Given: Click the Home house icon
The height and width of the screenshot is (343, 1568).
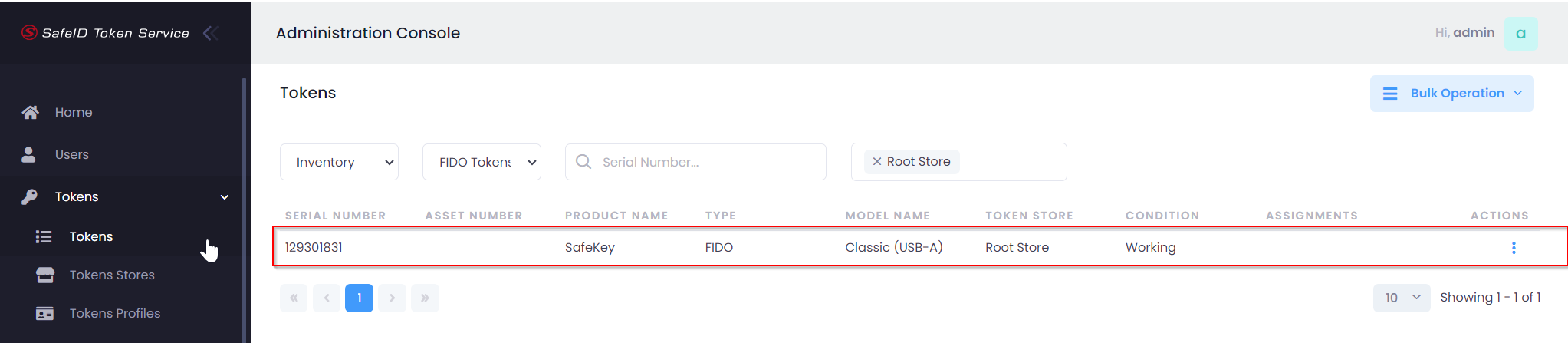Looking at the screenshot, I should [x=30, y=112].
